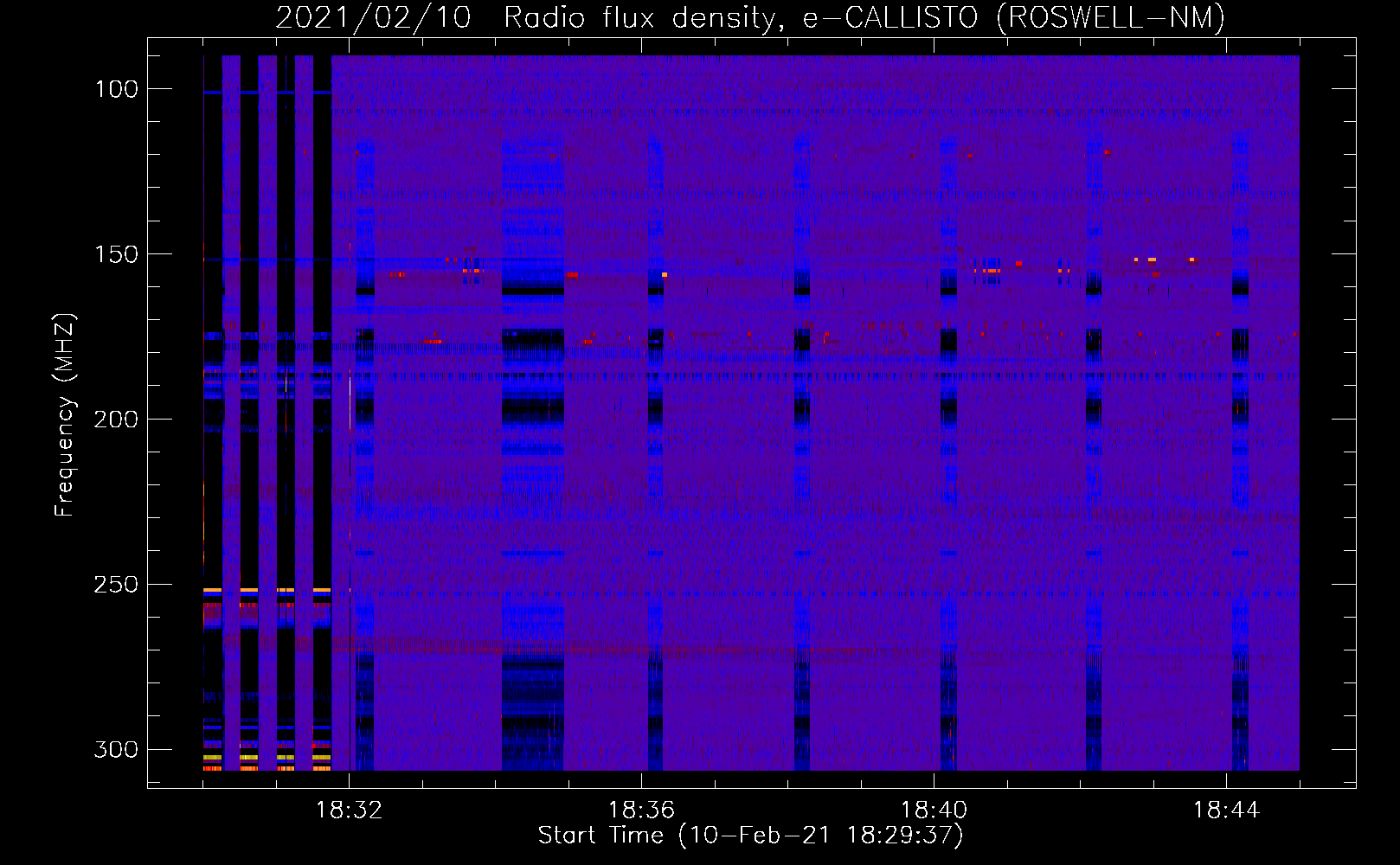Click the 18:40 time tick label

(934, 811)
